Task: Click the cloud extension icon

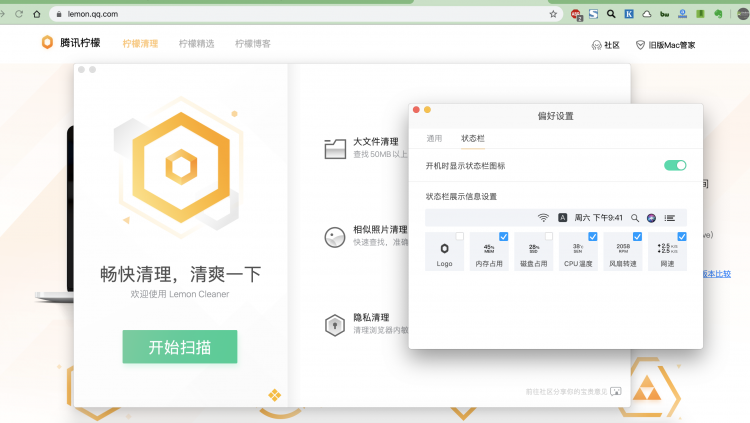Action: tap(647, 14)
